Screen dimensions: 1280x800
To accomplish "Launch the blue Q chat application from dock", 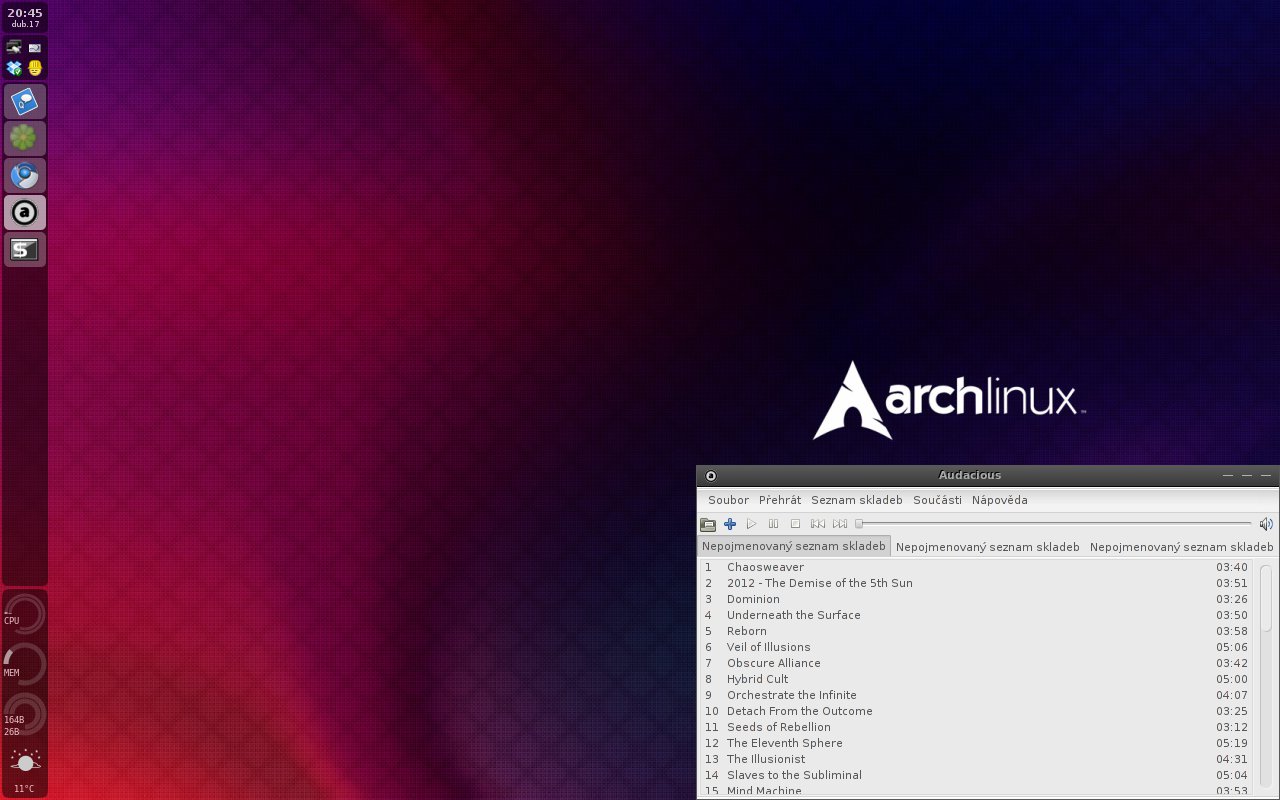I will coord(25,101).
